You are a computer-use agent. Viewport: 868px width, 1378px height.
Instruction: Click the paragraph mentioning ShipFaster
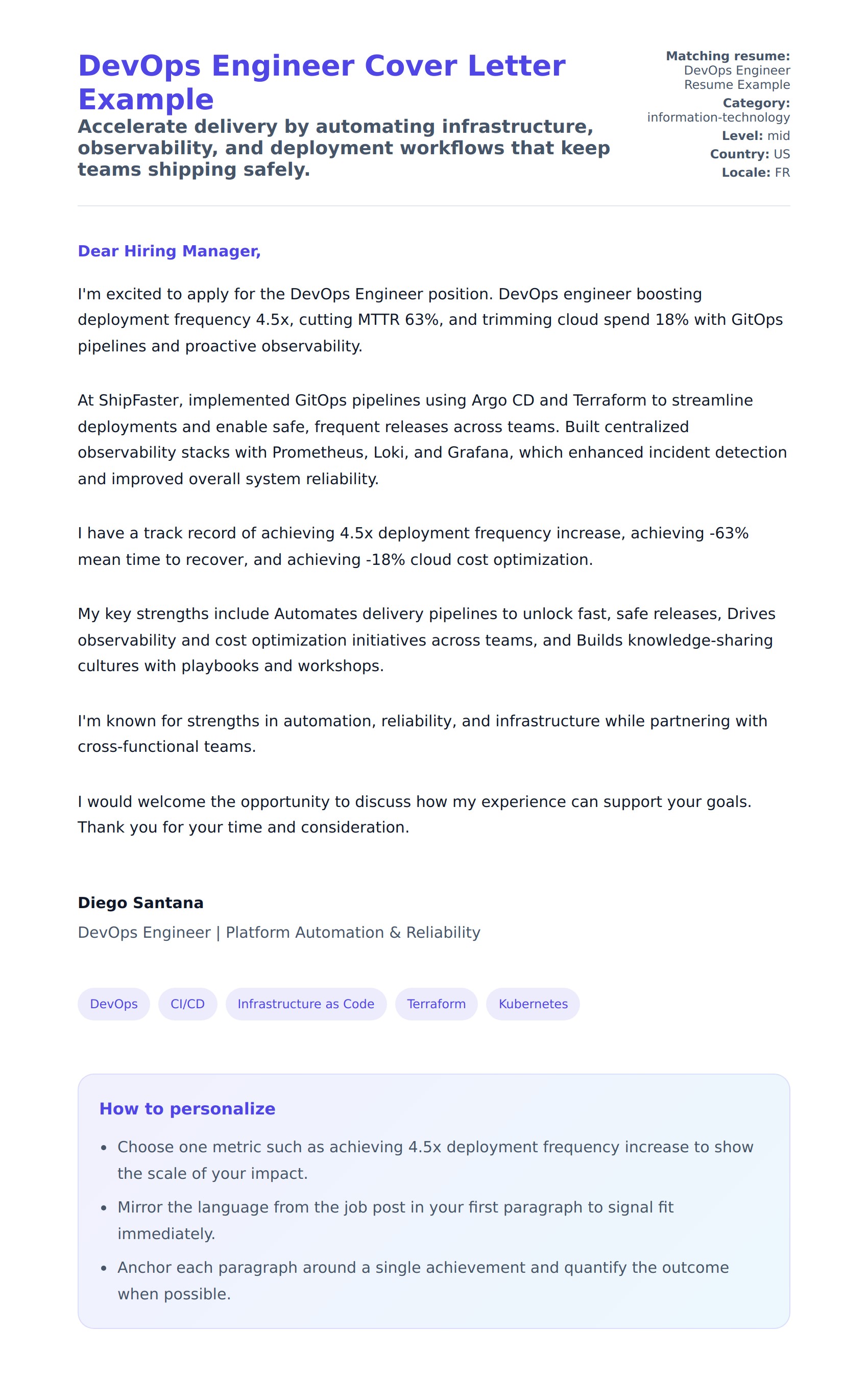[x=432, y=439]
